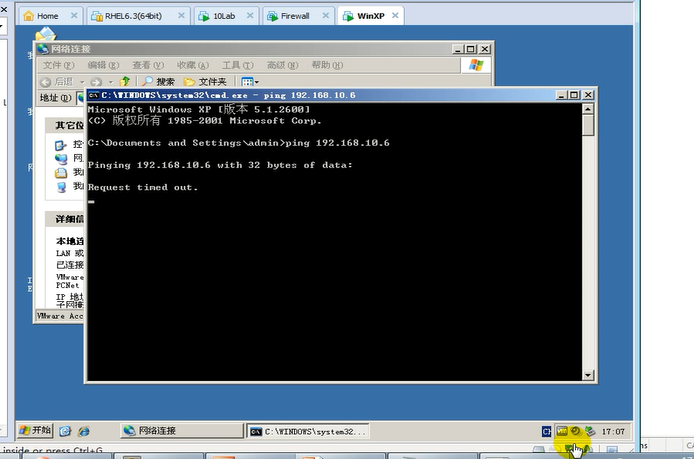
Task: Activate the C:\WINDOWS\system32 taskbar button
Action: 308,432
